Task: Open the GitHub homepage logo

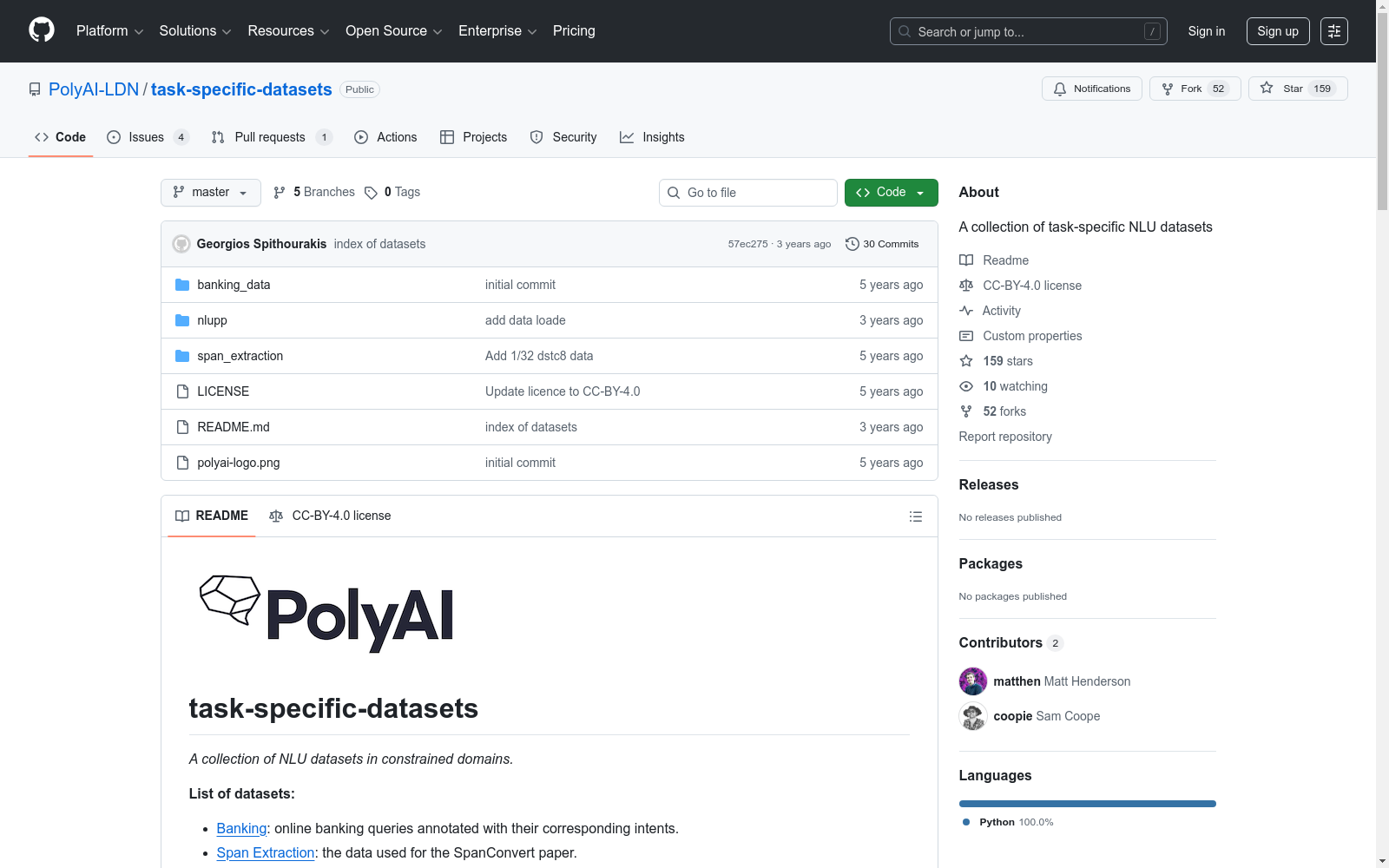Action: (x=42, y=30)
